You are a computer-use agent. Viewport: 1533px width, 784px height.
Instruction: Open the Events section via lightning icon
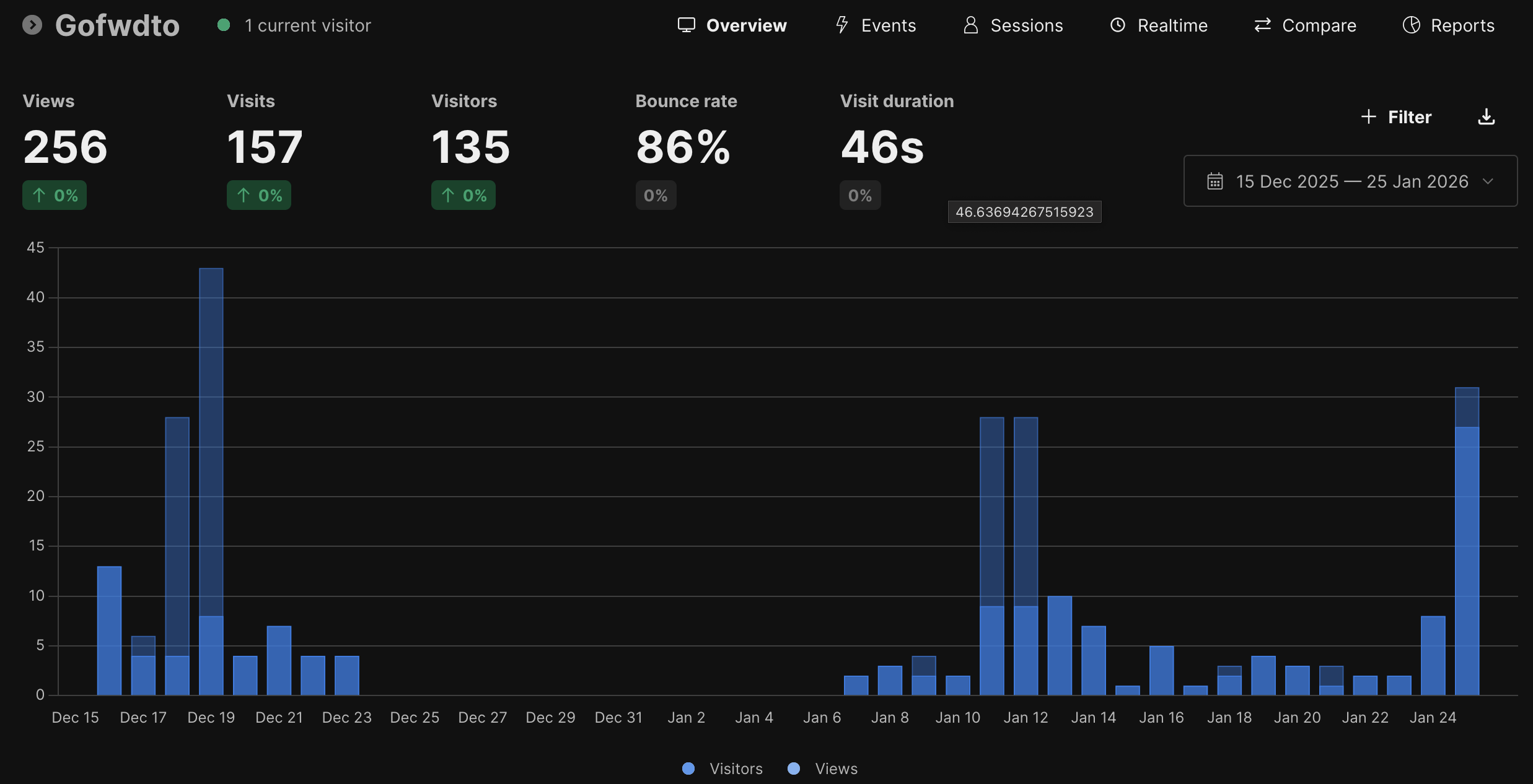(841, 25)
